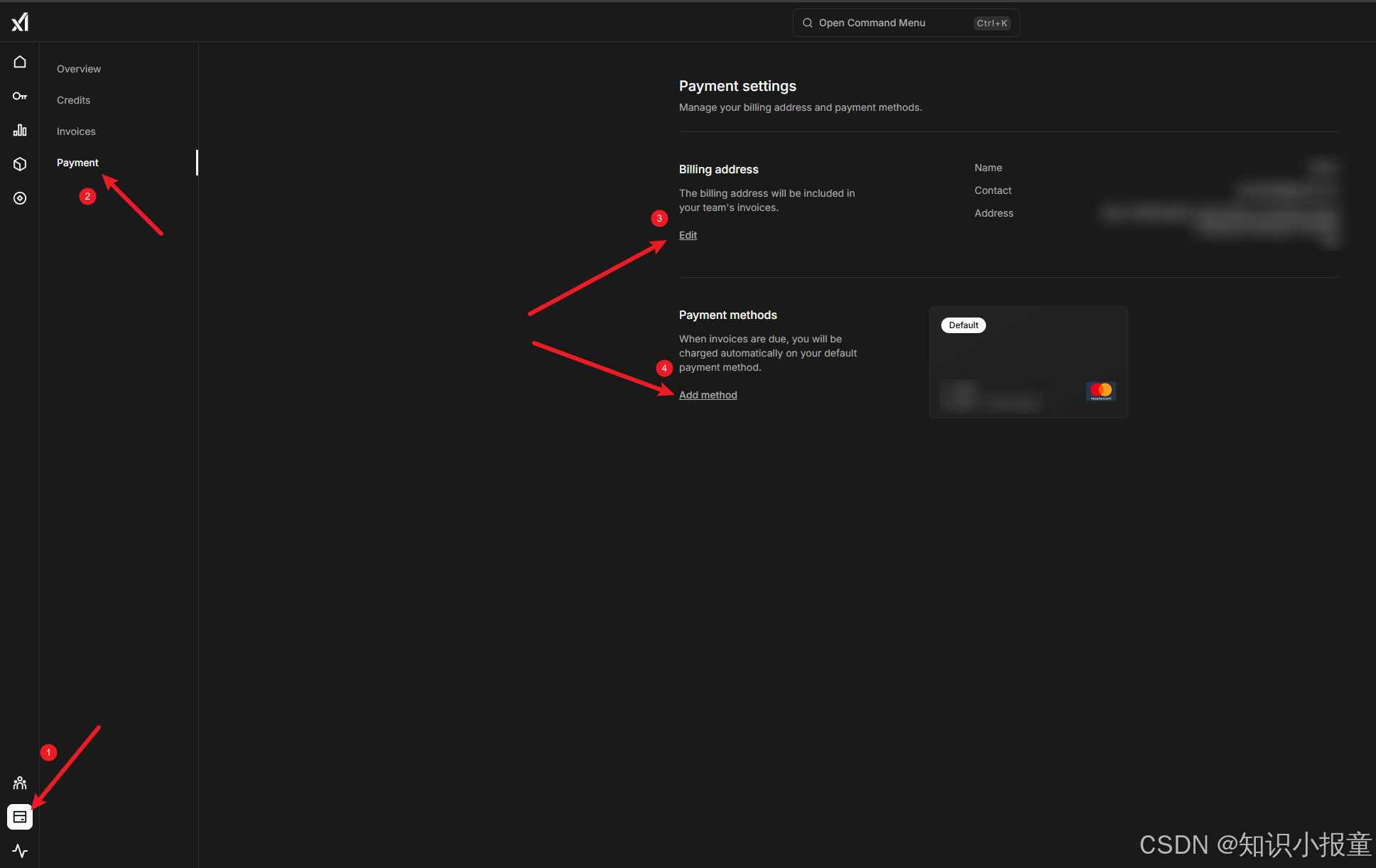
Task: Open the models cube icon
Action: coord(20,164)
